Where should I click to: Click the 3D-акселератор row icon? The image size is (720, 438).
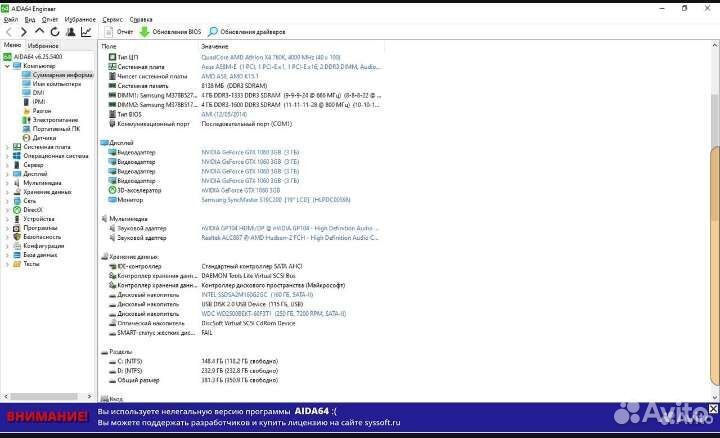point(112,190)
